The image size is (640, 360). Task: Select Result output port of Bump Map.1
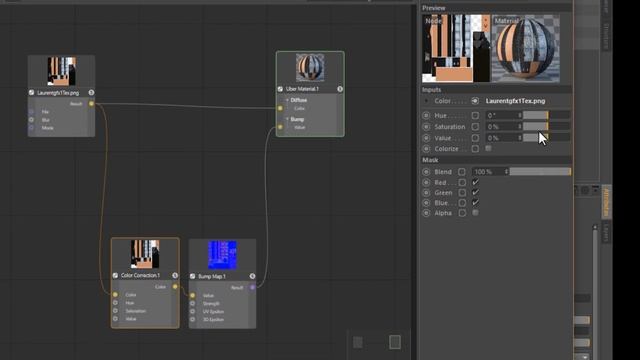click(x=253, y=288)
